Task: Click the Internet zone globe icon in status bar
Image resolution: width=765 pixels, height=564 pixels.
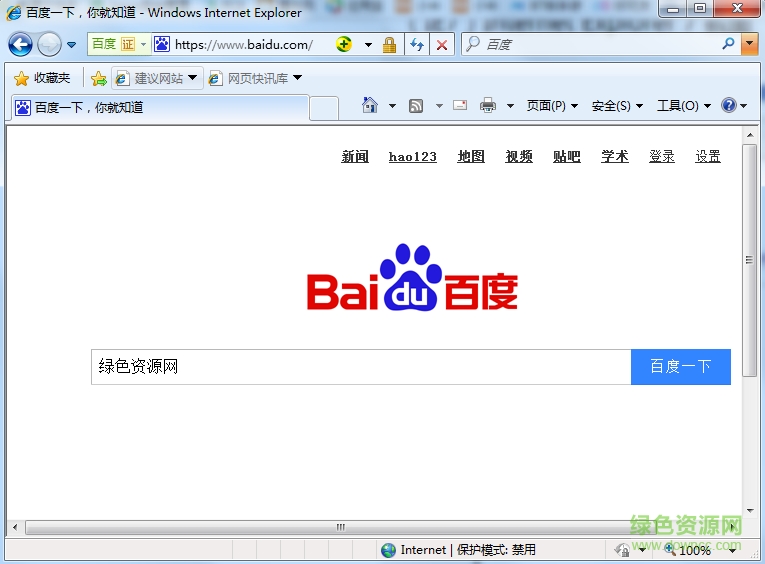Action: pos(388,550)
